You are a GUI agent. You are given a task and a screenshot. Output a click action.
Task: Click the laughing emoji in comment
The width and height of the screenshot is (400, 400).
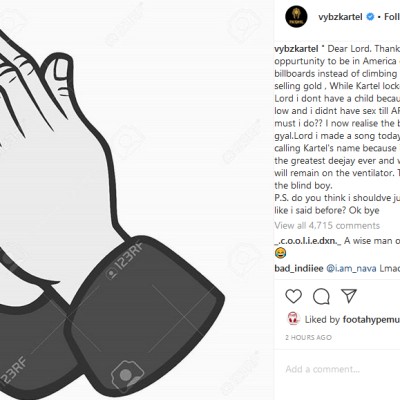(281, 254)
